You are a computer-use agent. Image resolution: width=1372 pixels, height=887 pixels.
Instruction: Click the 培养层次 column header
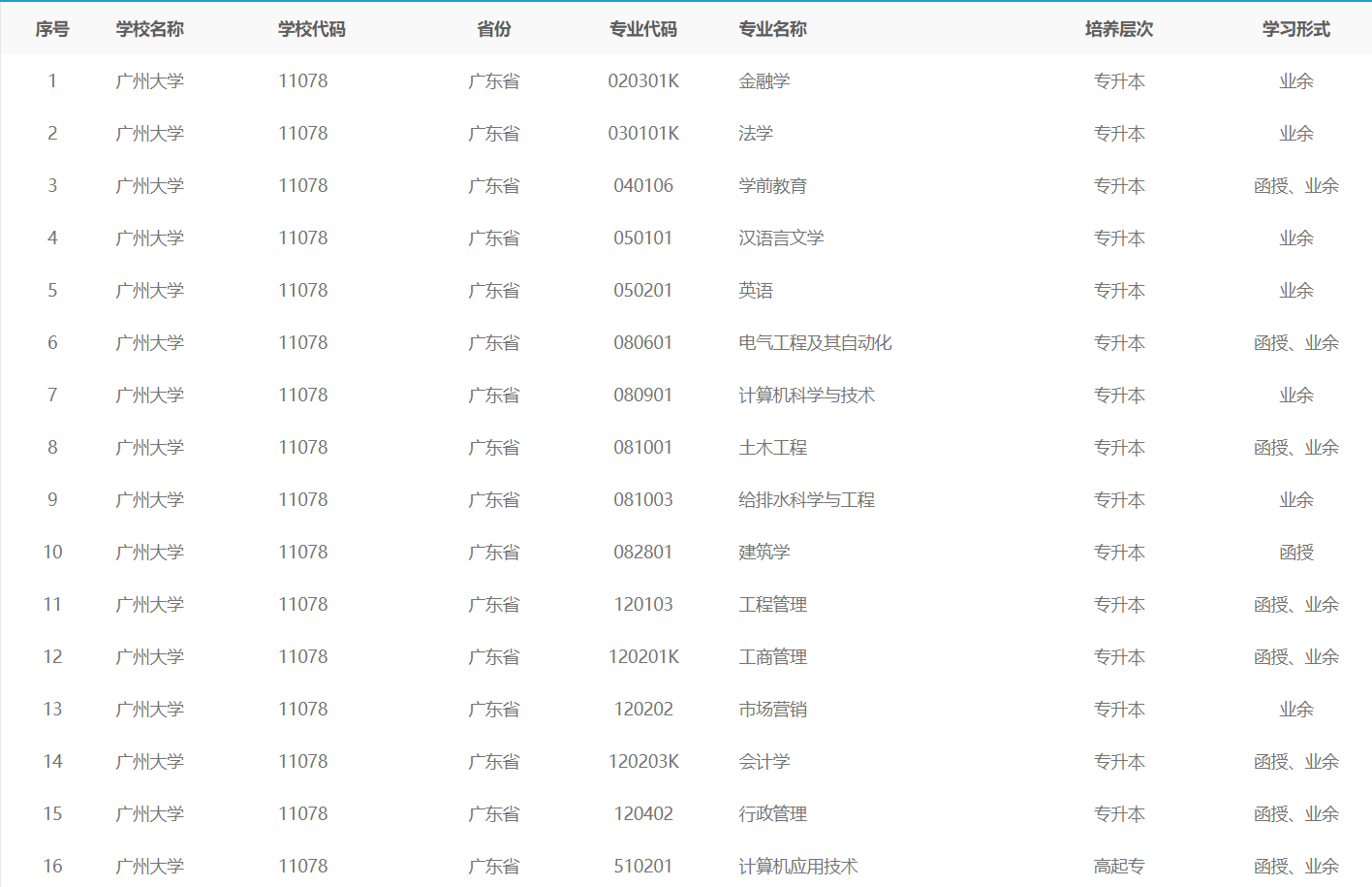(x=1119, y=29)
